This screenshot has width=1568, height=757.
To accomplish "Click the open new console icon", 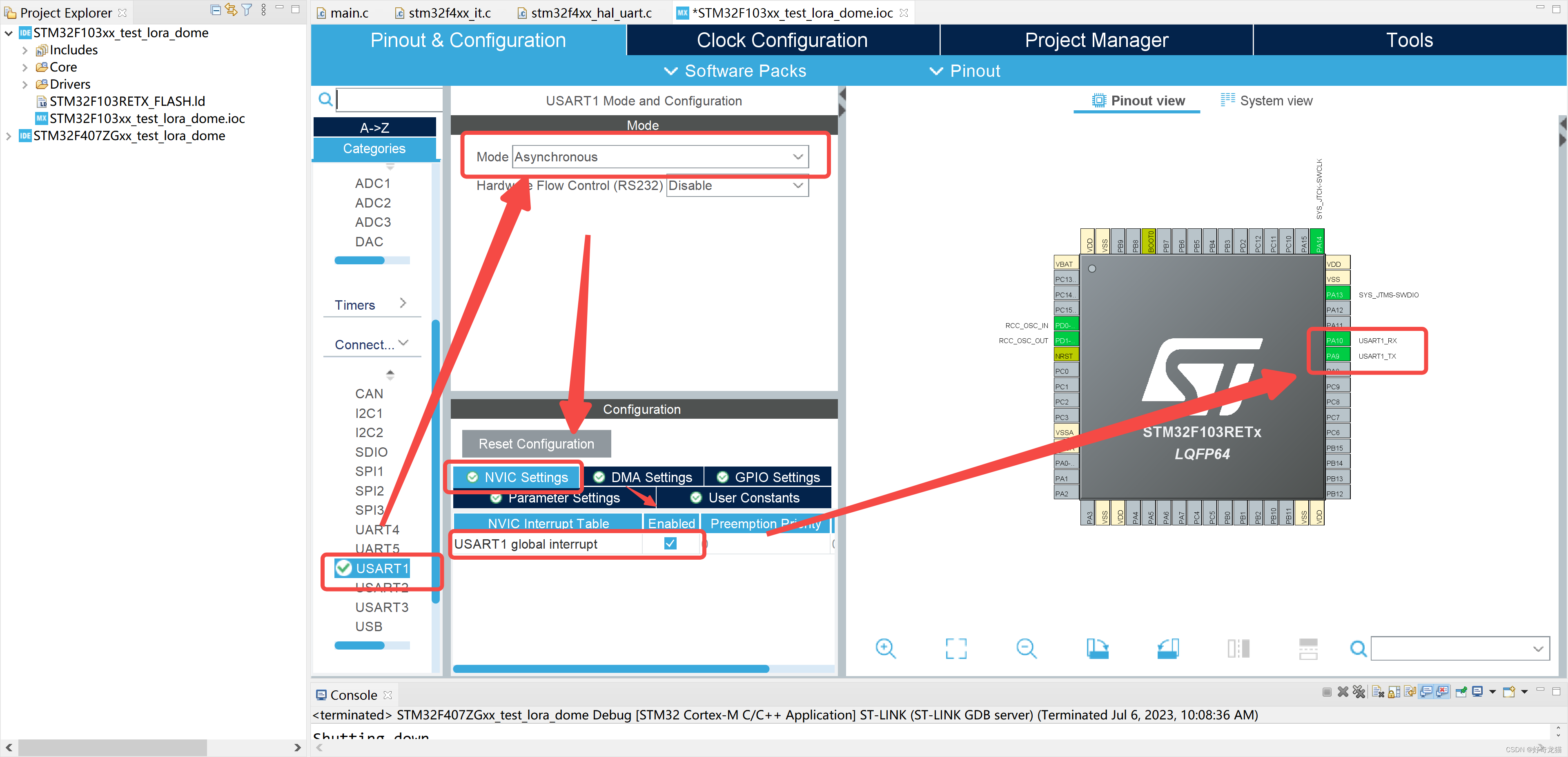I will [x=1509, y=692].
